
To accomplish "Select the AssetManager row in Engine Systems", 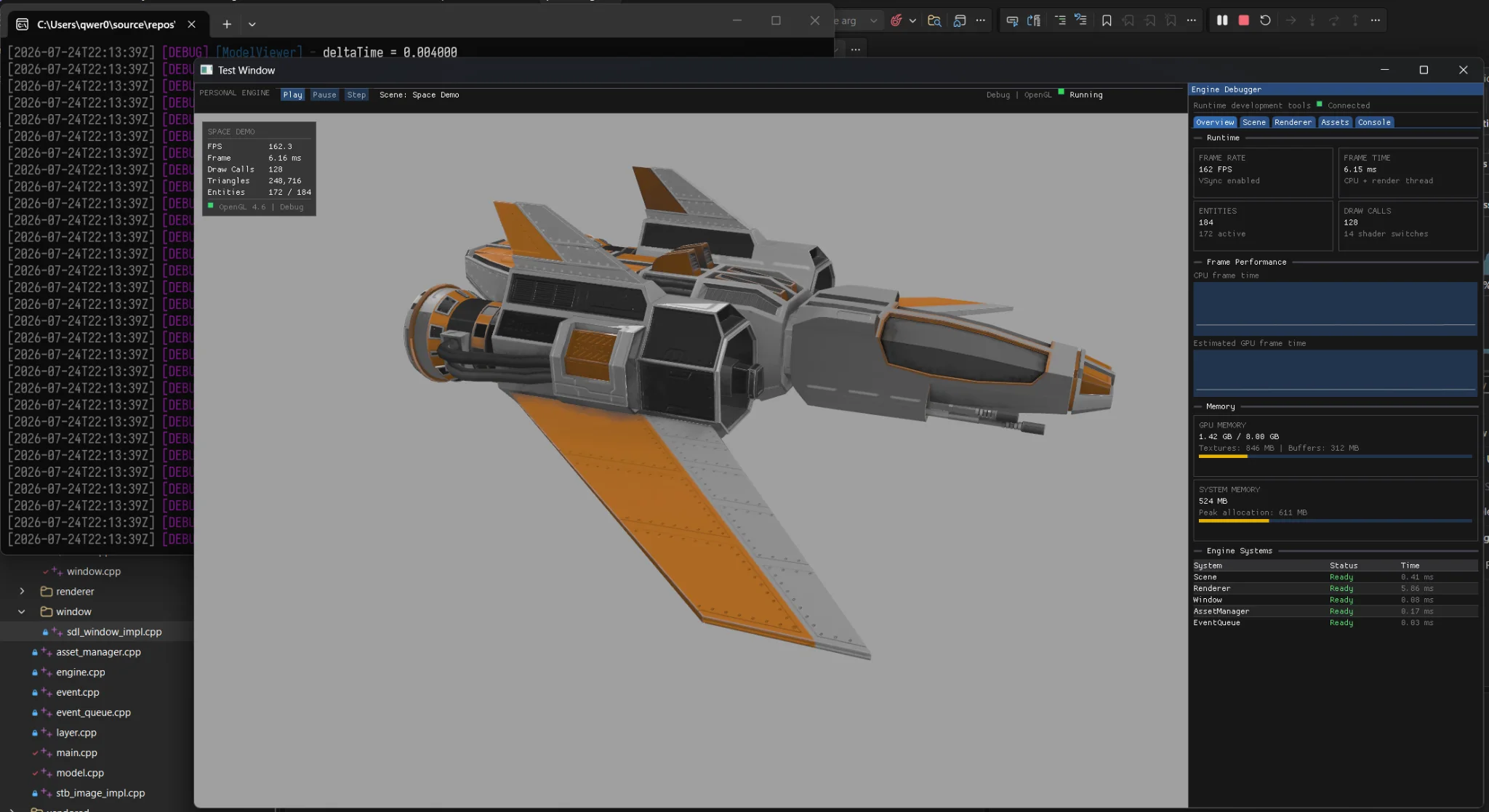I will tap(1335, 611).
